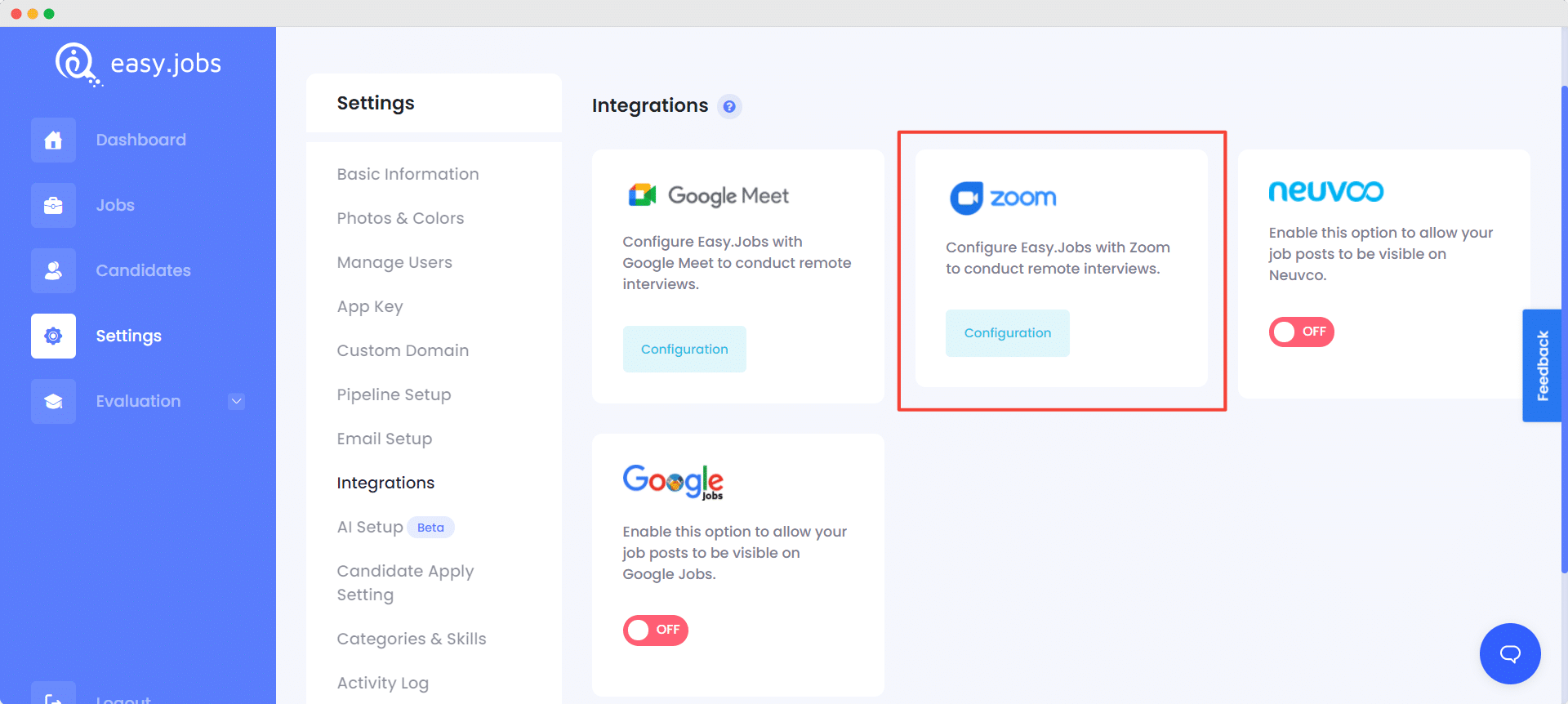
Task: Click Configuration button for Zoom
Action: point(1007,332)
